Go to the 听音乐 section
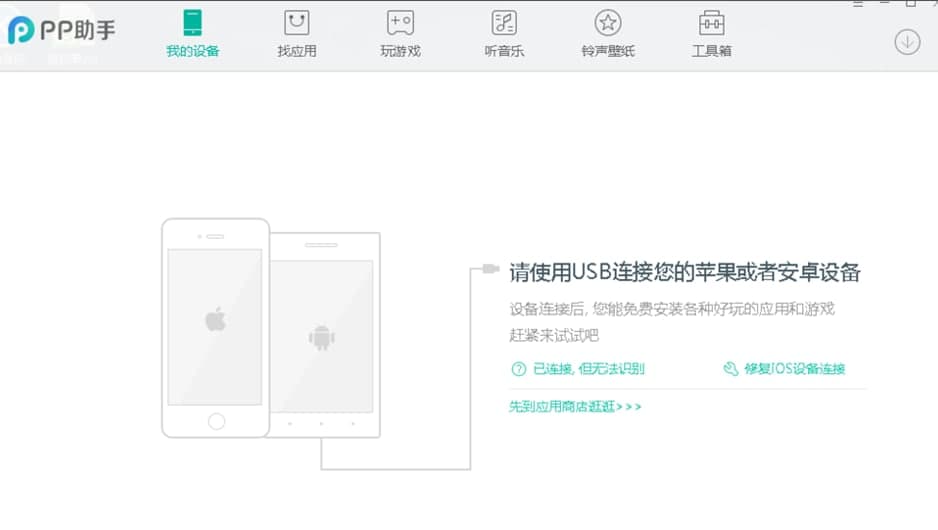The image size is (938, 530). [x=504, y=34]
